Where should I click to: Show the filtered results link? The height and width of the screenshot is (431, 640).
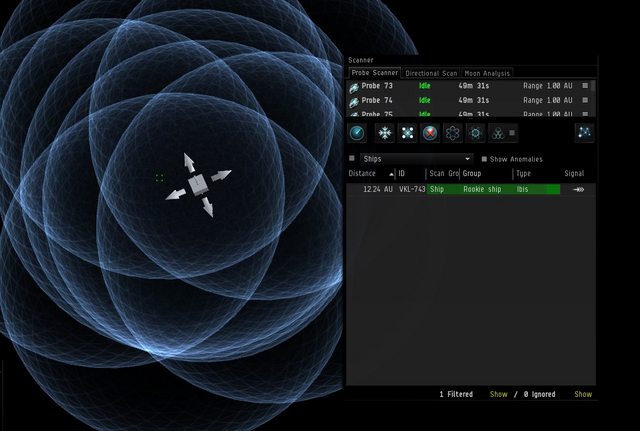[498, 394]
